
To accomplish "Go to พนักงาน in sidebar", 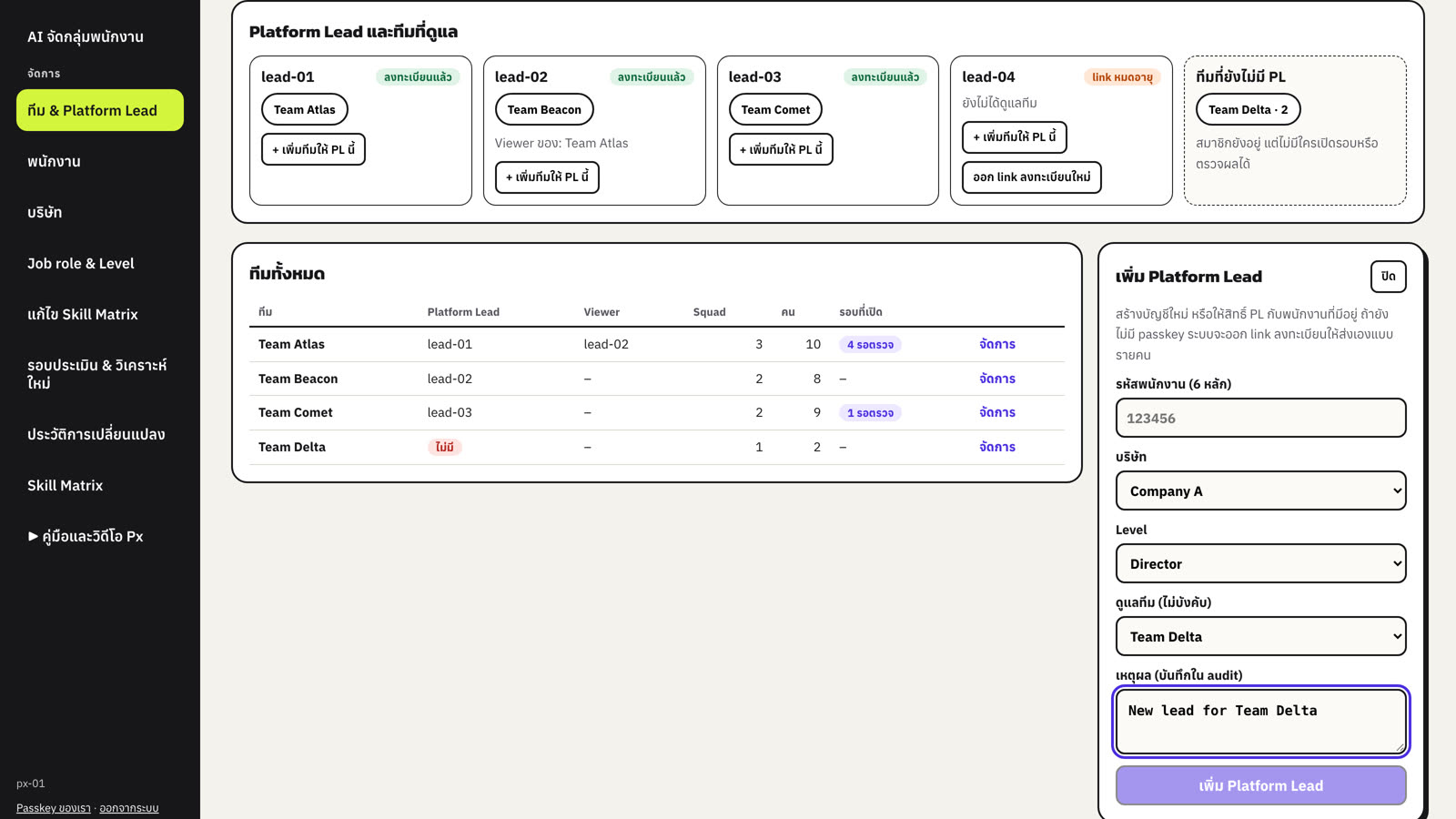I will click(100, 161).
